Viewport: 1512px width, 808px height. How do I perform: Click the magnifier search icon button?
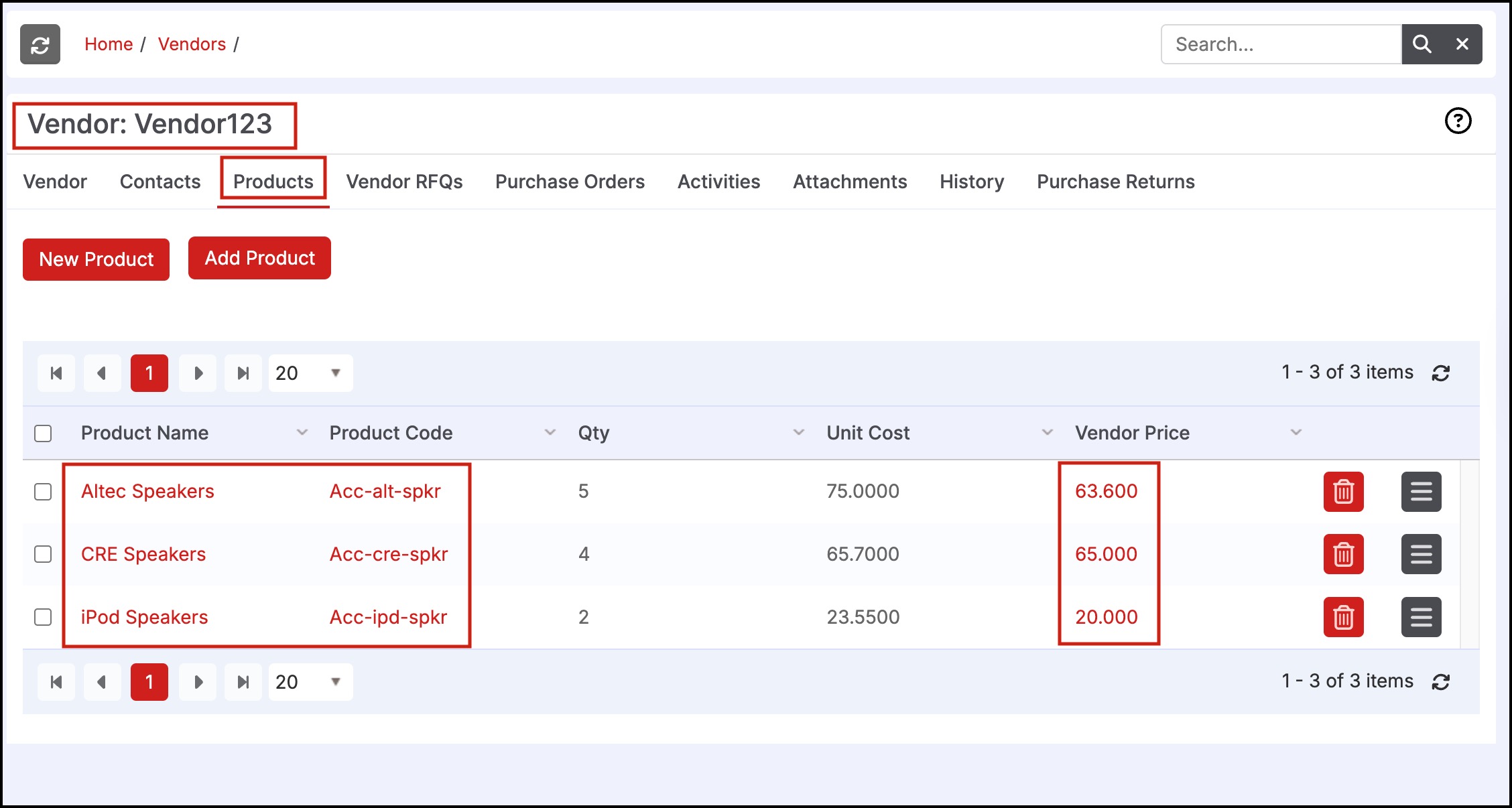tap(1422, 44)
